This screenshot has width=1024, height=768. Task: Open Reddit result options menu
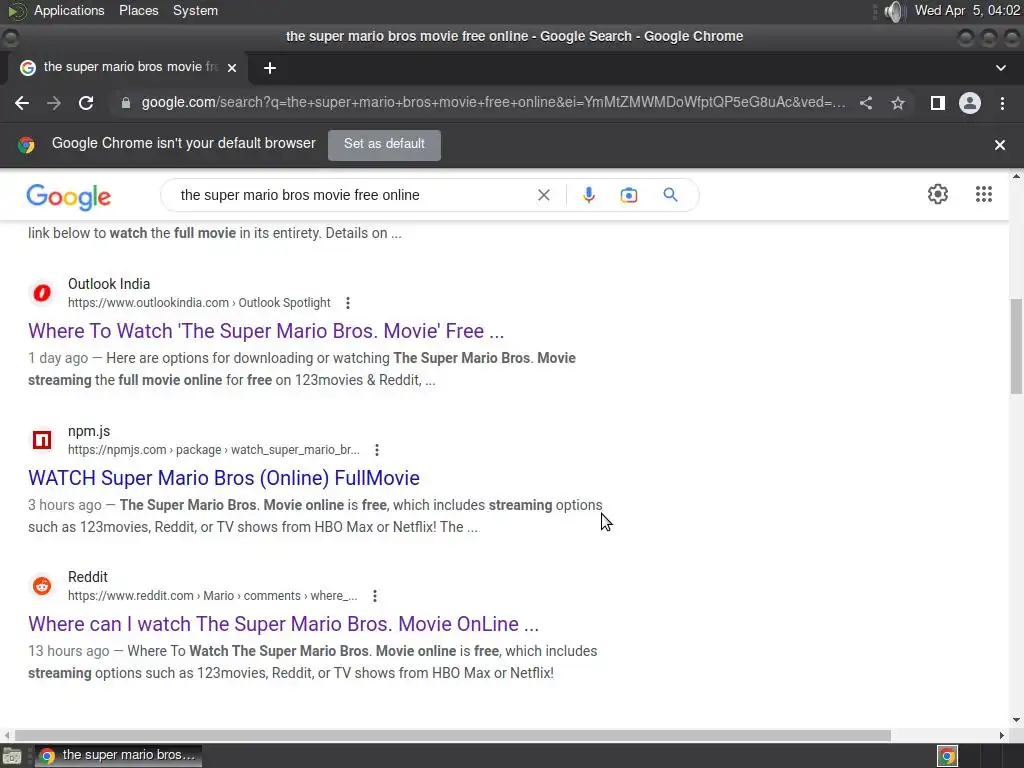[374, 596]
